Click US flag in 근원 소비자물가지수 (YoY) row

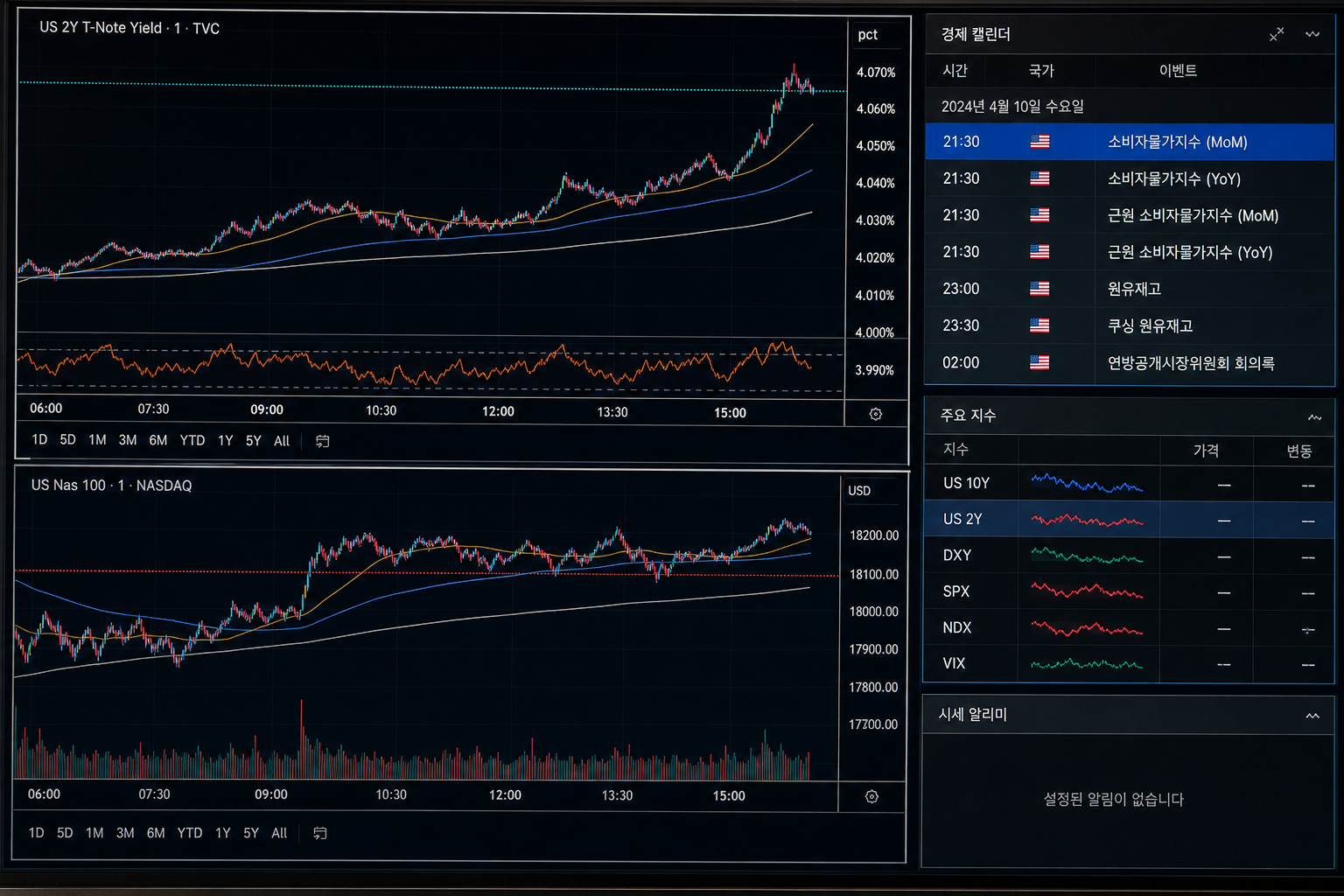click(1039, 252)
